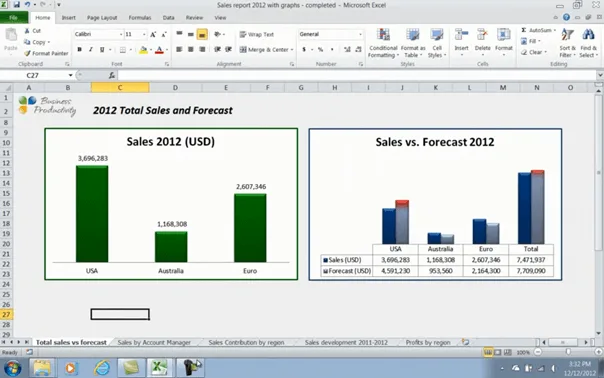
Task: Open Sort & Filter menu
Action: (567, 43)
